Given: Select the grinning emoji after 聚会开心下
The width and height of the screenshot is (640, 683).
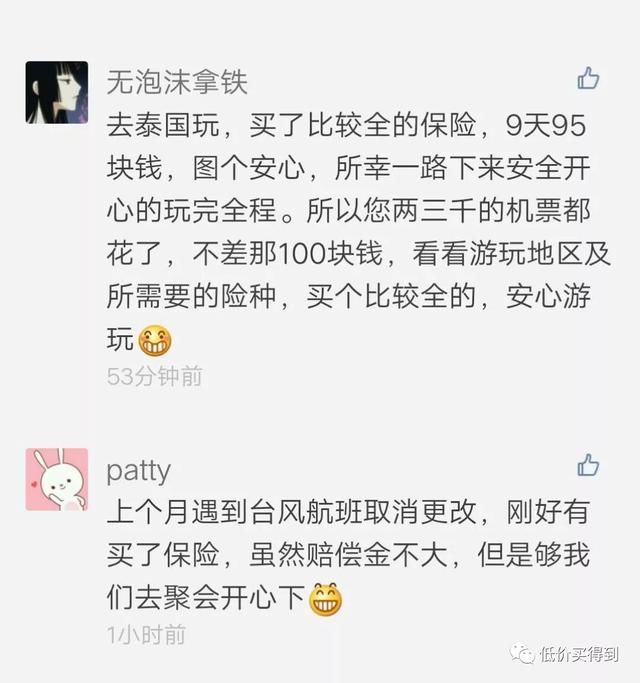Looking at the screenshot, I should [325, 599].
